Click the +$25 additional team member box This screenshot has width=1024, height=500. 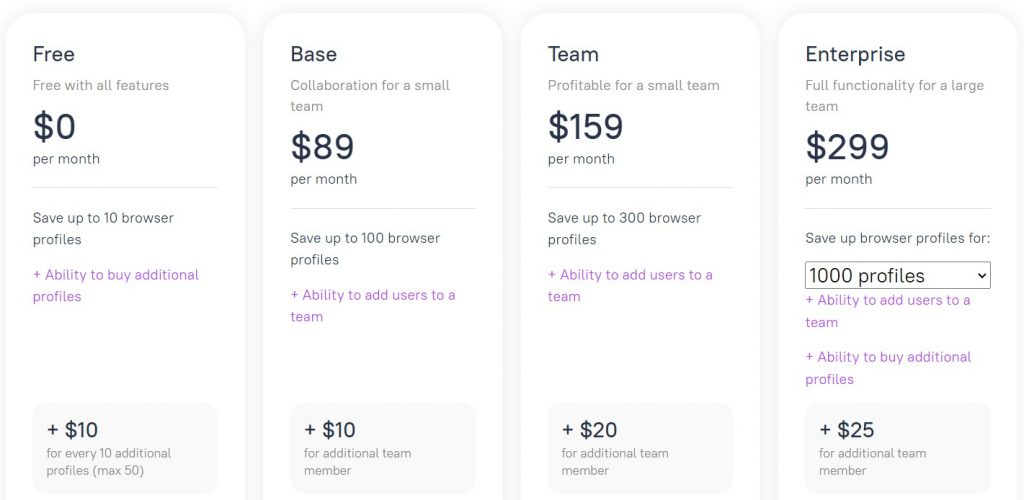click(897, 448)
